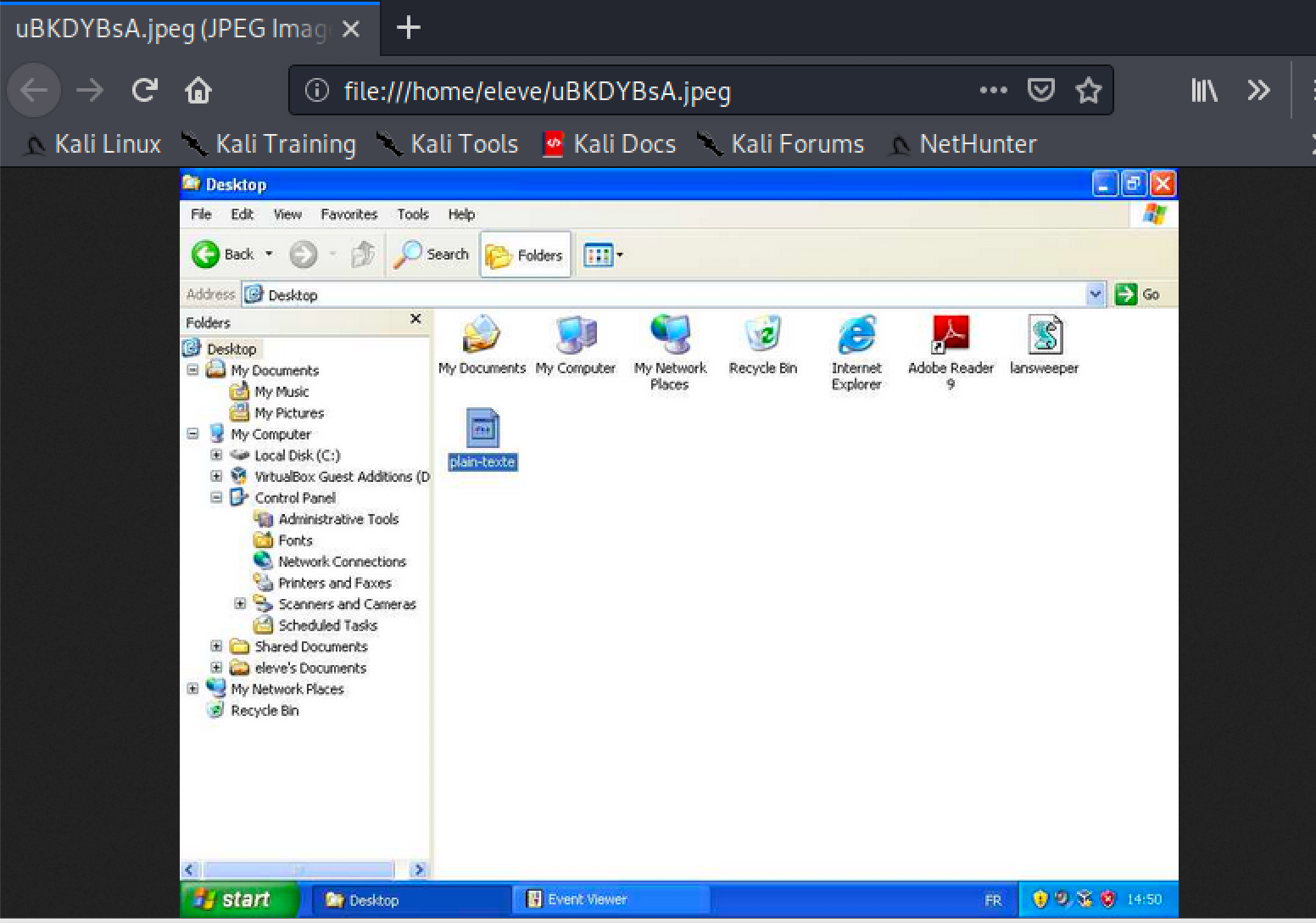Open the Kali Tools bookmark
This screenshot has height=923, width=1316.
tap(447, 143)
